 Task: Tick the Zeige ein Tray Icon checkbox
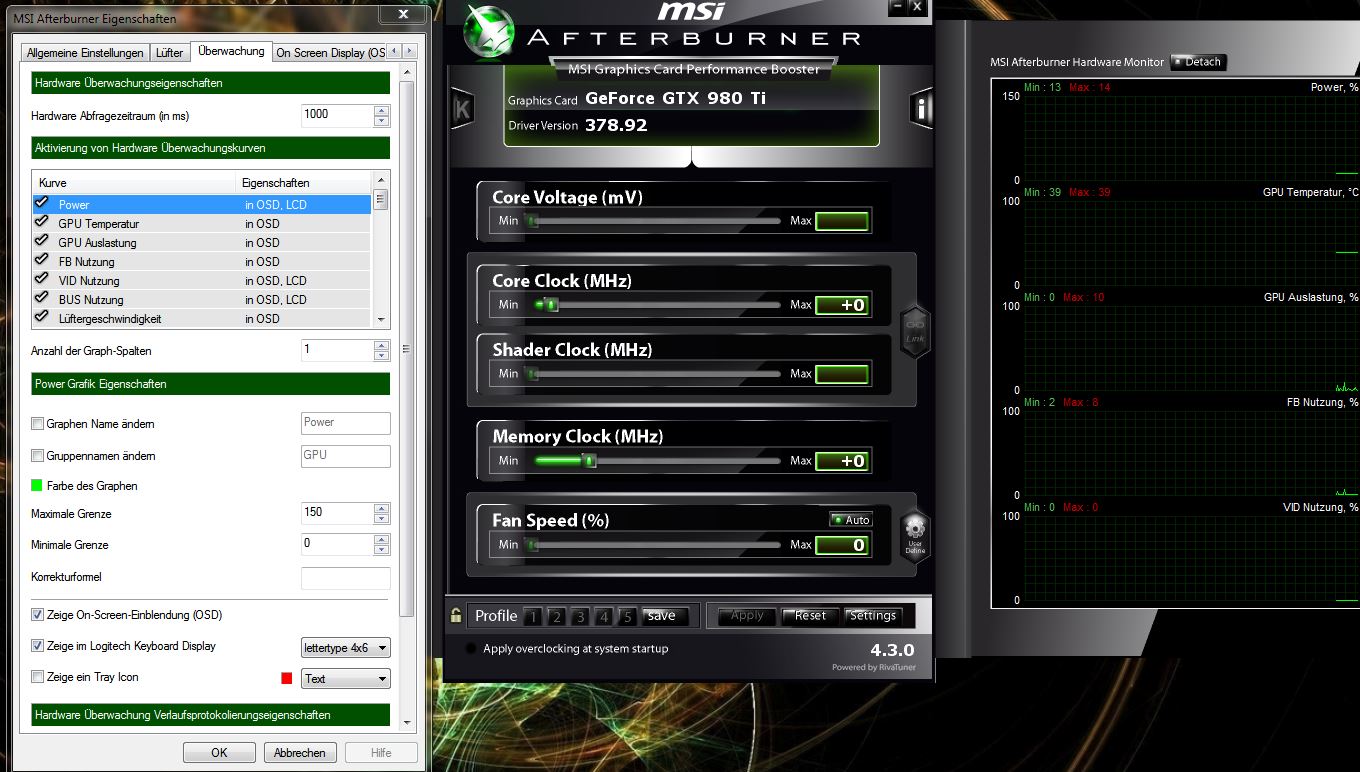(38, 677)
